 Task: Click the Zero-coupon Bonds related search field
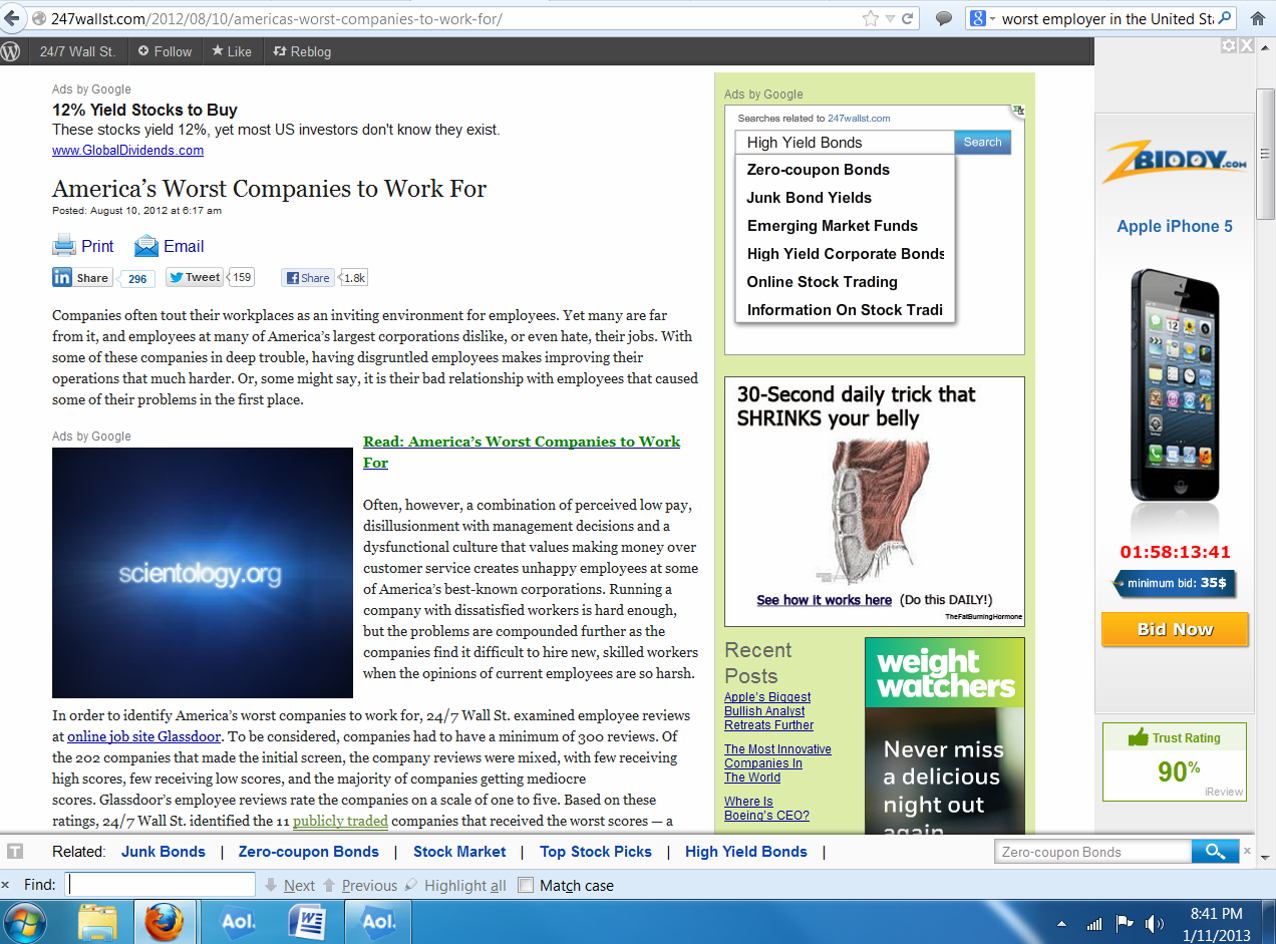point(1093,852)
